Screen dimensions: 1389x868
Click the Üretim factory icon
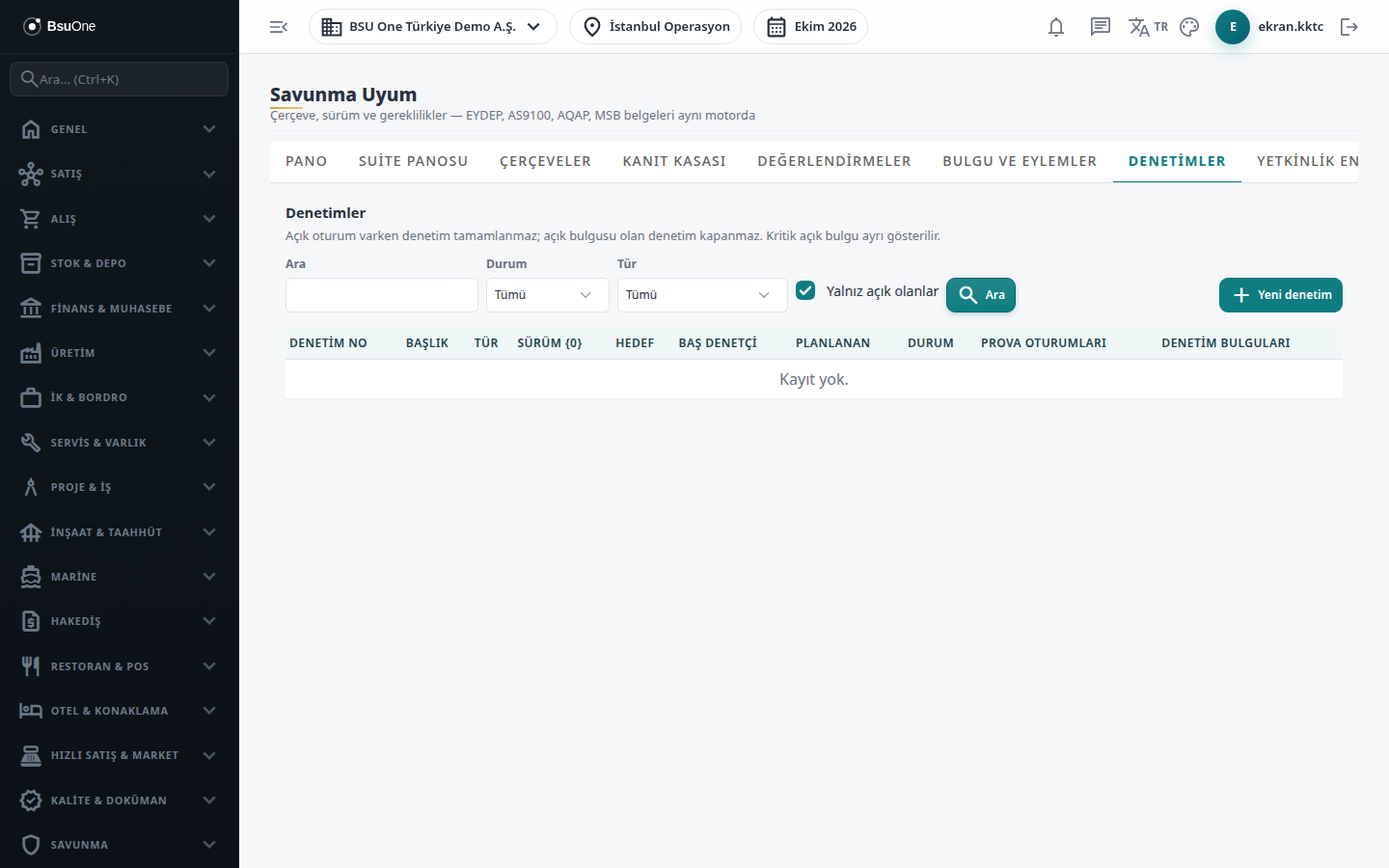coord(31,353)
